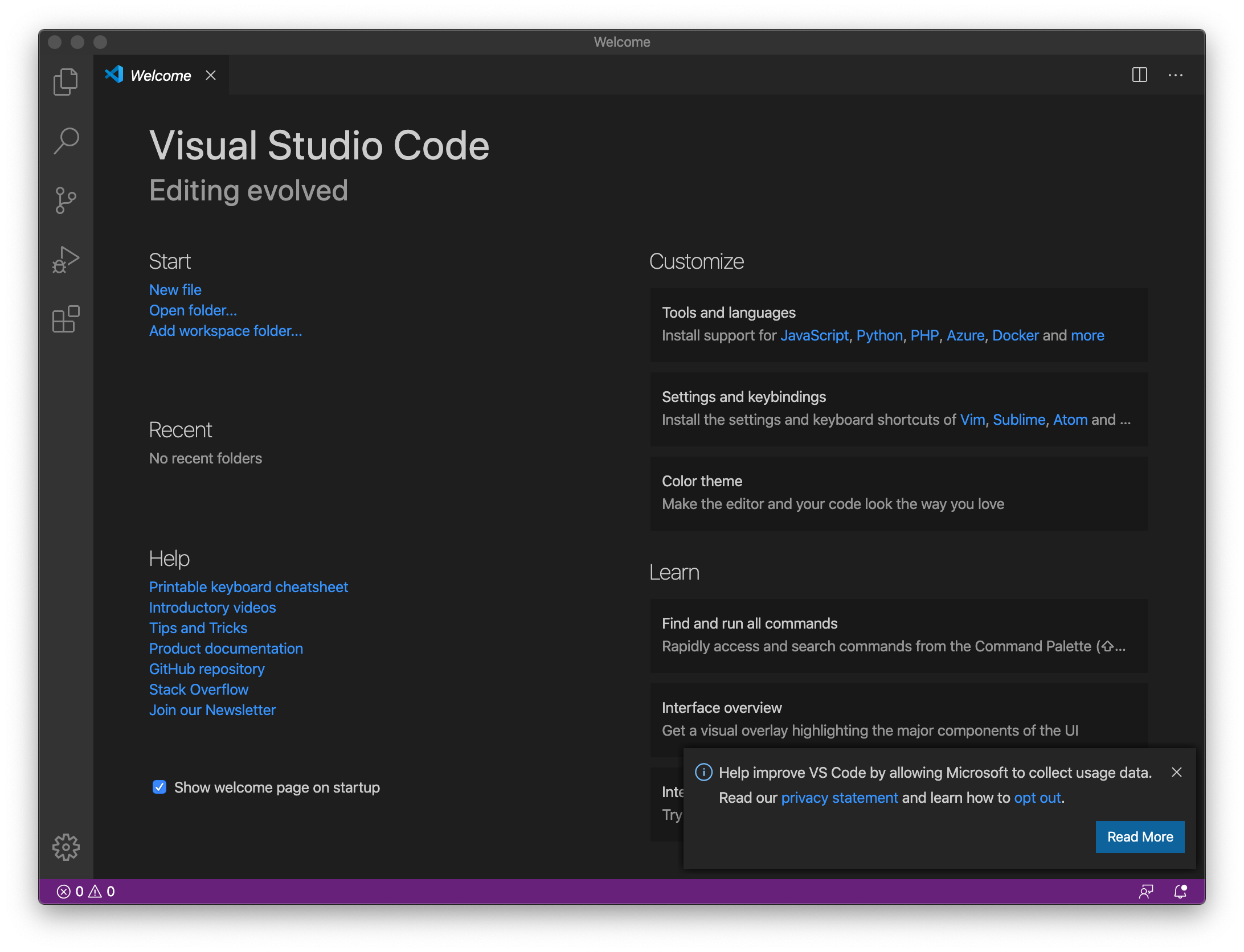Click the feedback icon in status bar
The image size is (1244, 952).
(x=1145, y=891)
